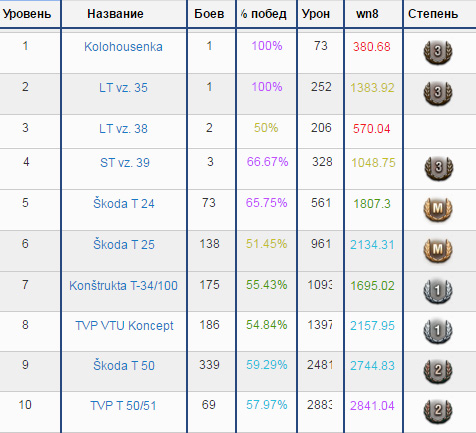Click the TVP VTU Koncept class 1 badge
Image resolution: width=476 pixels, height=433 pixels.
[x=438, y=331]
